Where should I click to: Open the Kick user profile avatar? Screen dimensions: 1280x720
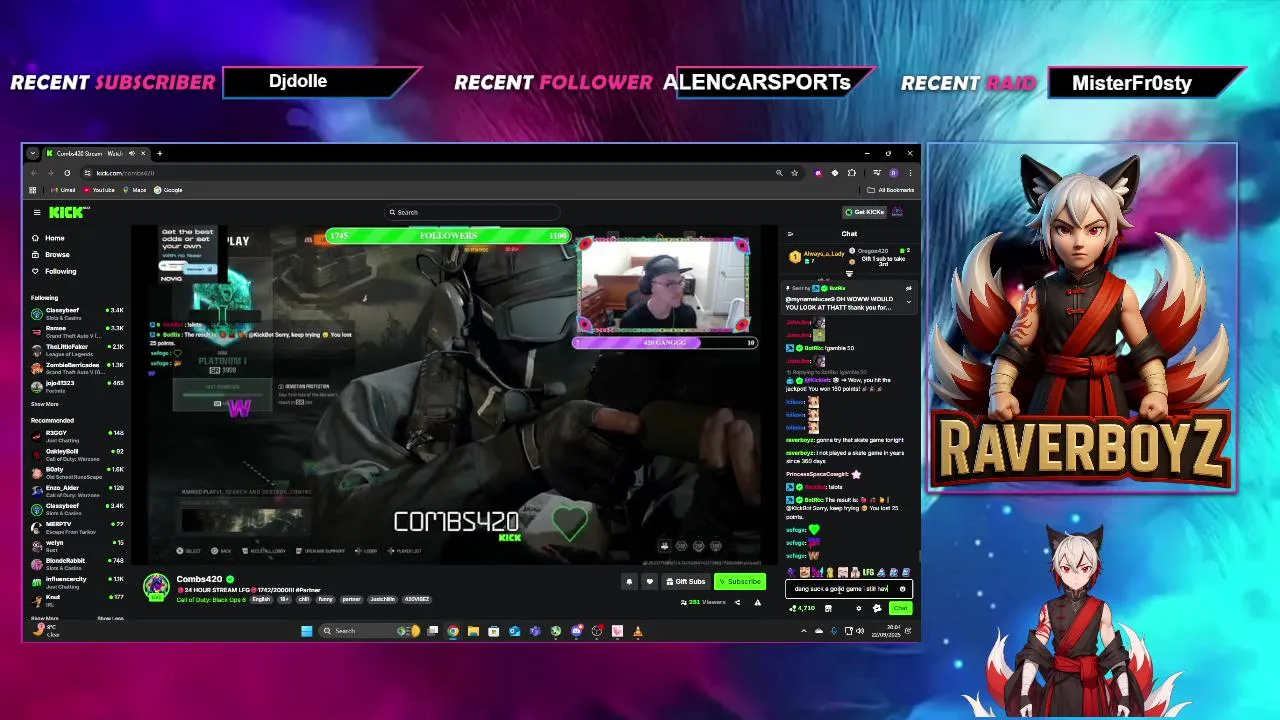897,212
